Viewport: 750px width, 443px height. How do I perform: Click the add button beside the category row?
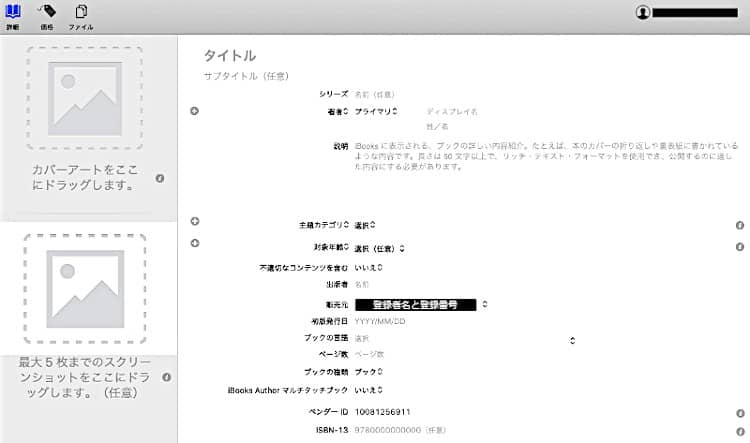(195, 221)
